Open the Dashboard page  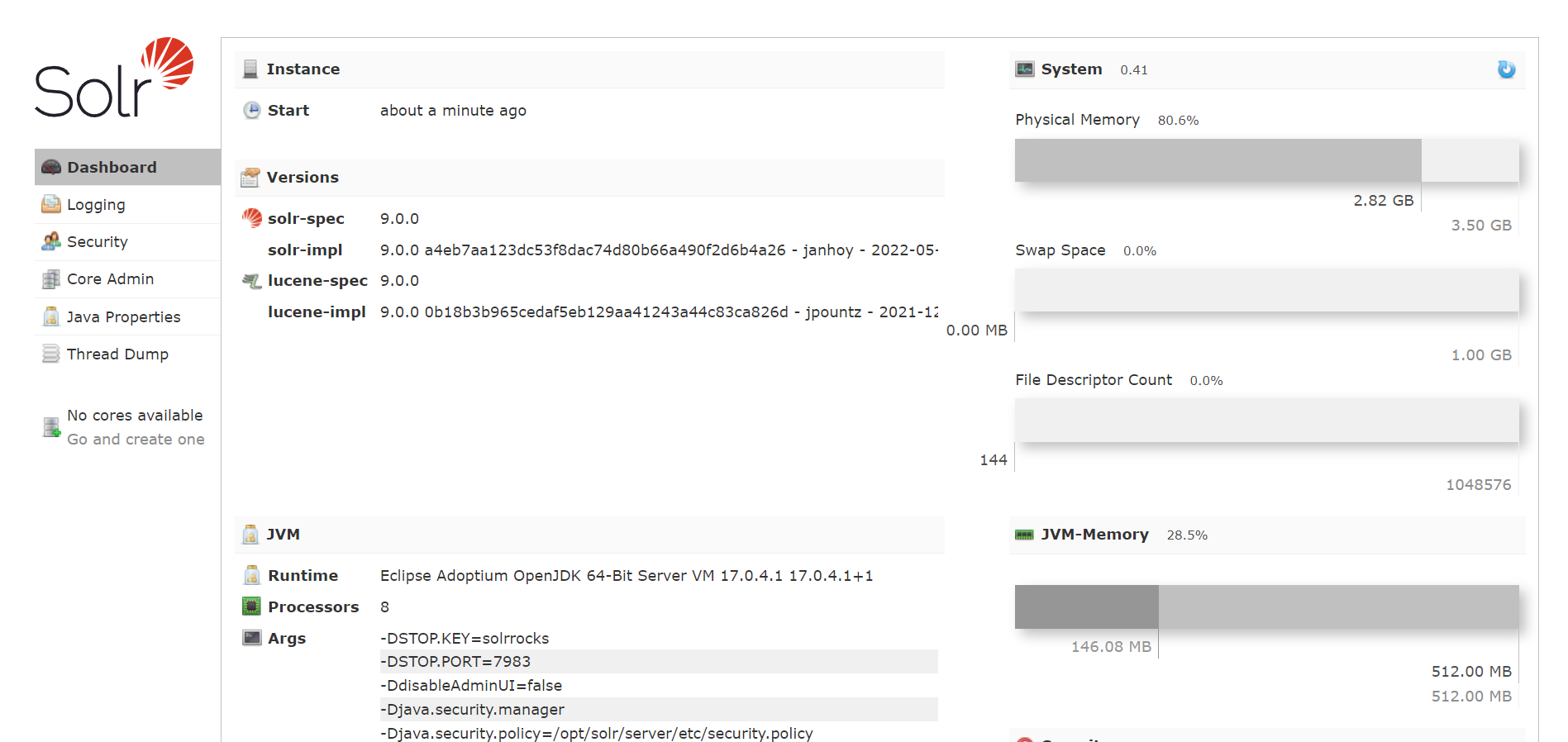point(127,167)
